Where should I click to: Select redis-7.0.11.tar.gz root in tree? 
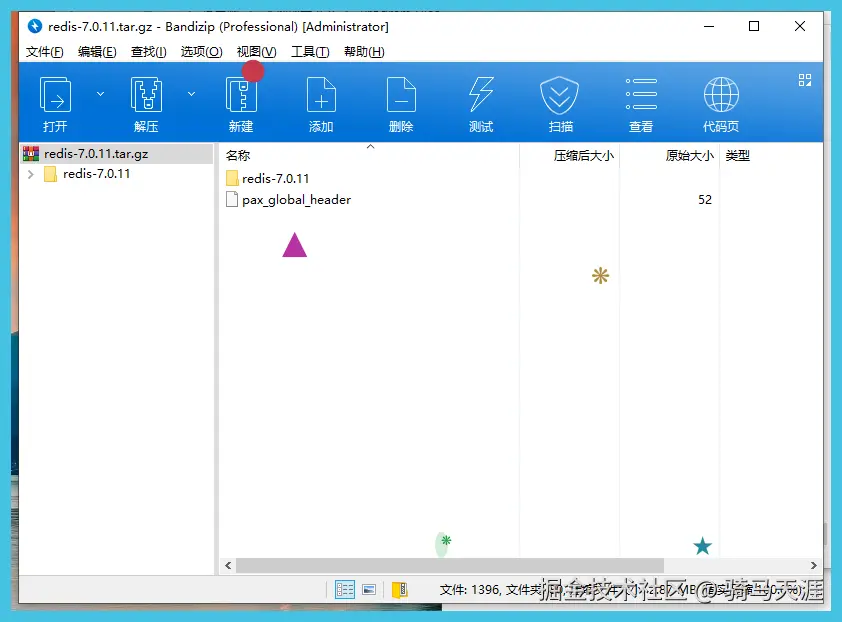117,154
